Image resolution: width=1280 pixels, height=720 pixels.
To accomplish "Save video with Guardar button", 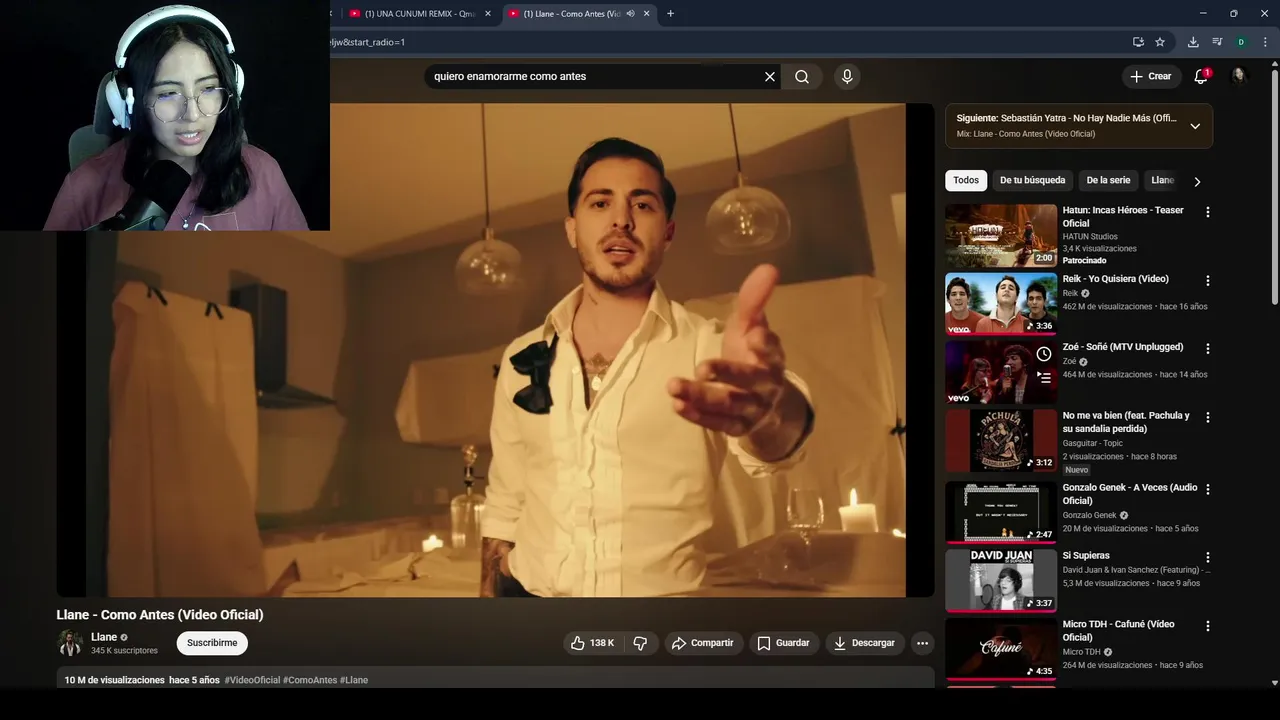I will tap(783, 643).
